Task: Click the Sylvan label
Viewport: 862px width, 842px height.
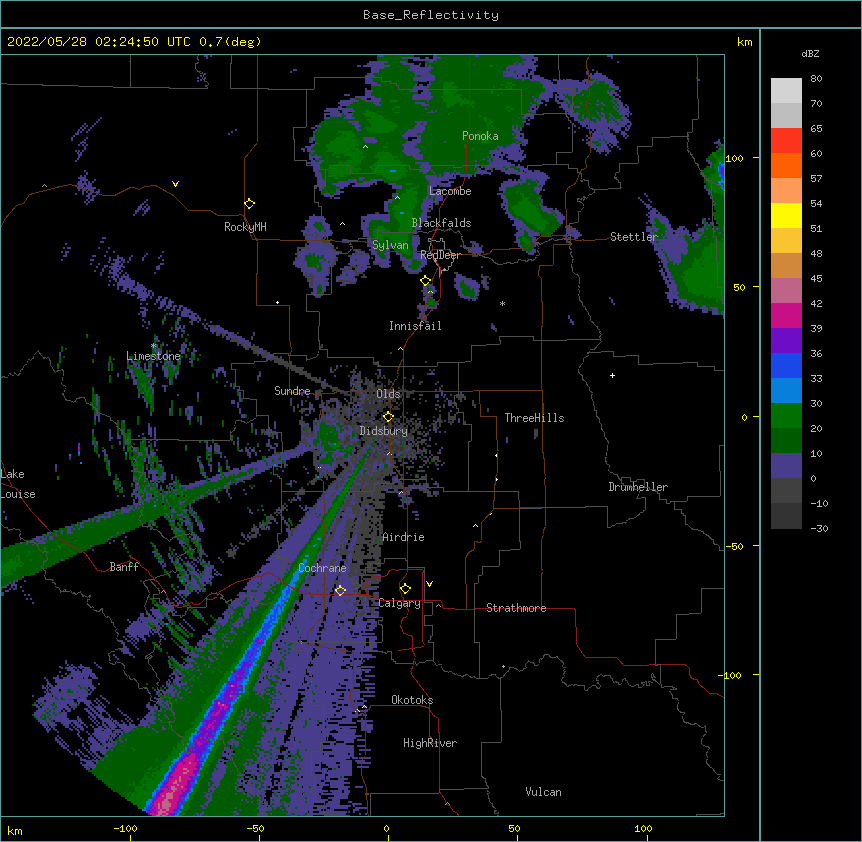Action: click(390, 245)
